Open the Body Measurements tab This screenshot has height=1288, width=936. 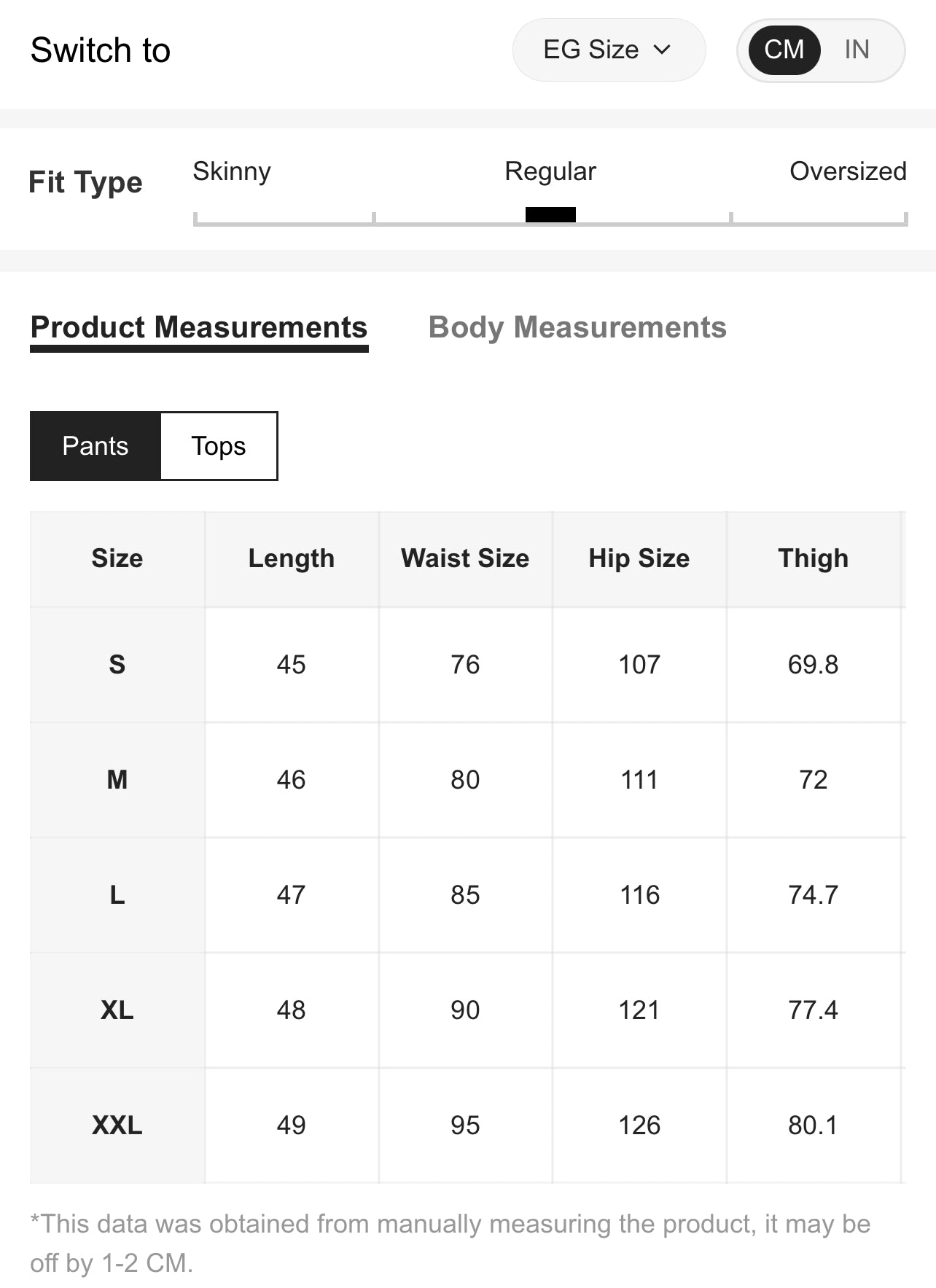point(577,327)
